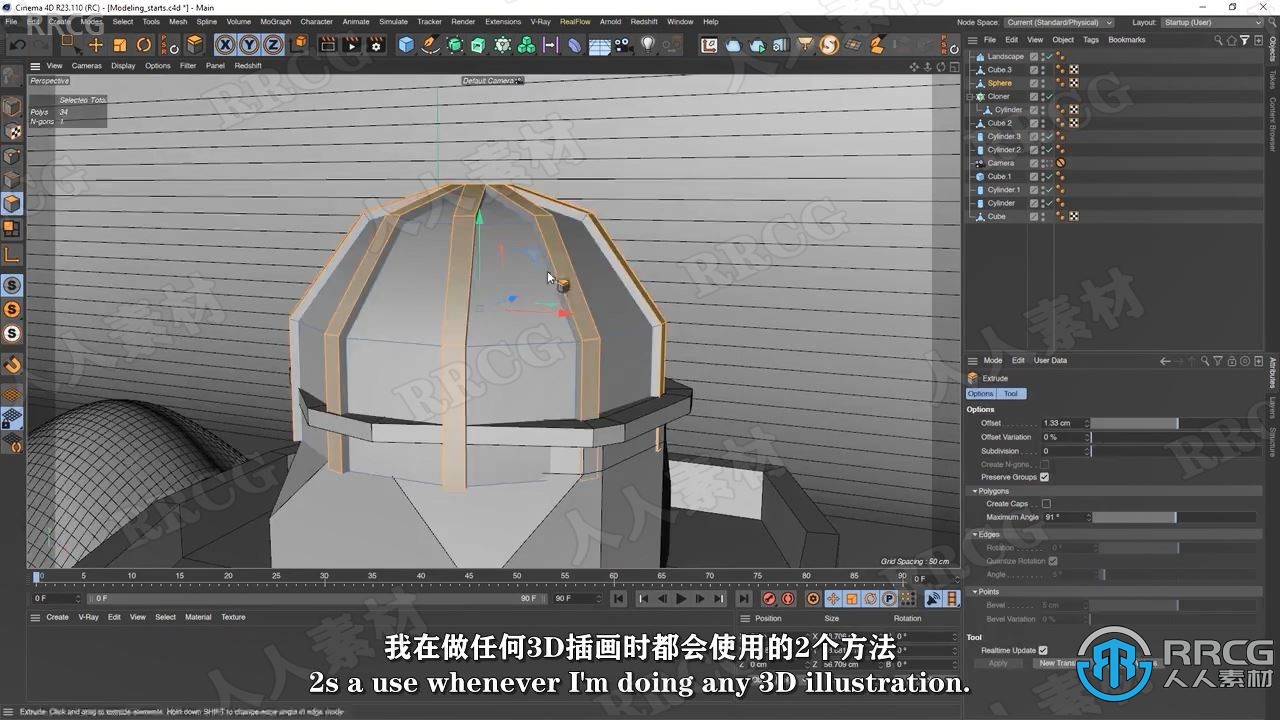The height and width of the screenshot is (720, 1280).
Task: Click the Takes side tab
Action: click(1272, 79)
